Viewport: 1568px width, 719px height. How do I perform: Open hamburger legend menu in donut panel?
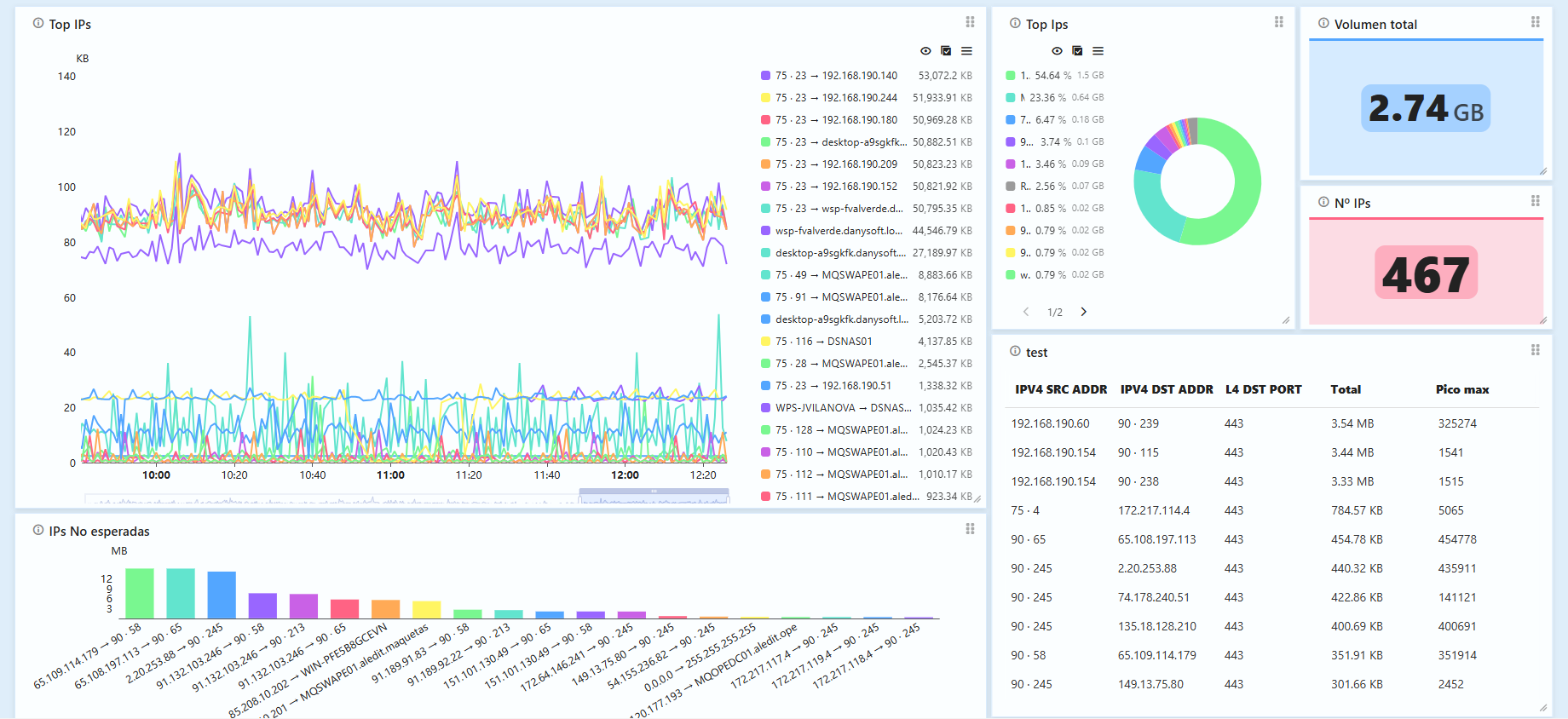click(x=1098, y=51)
